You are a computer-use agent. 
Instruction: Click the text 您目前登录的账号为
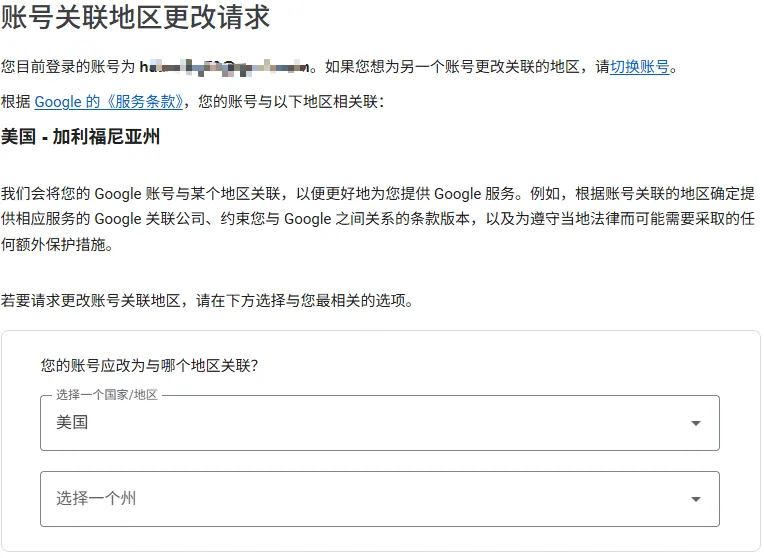click(x=68, y=66)
